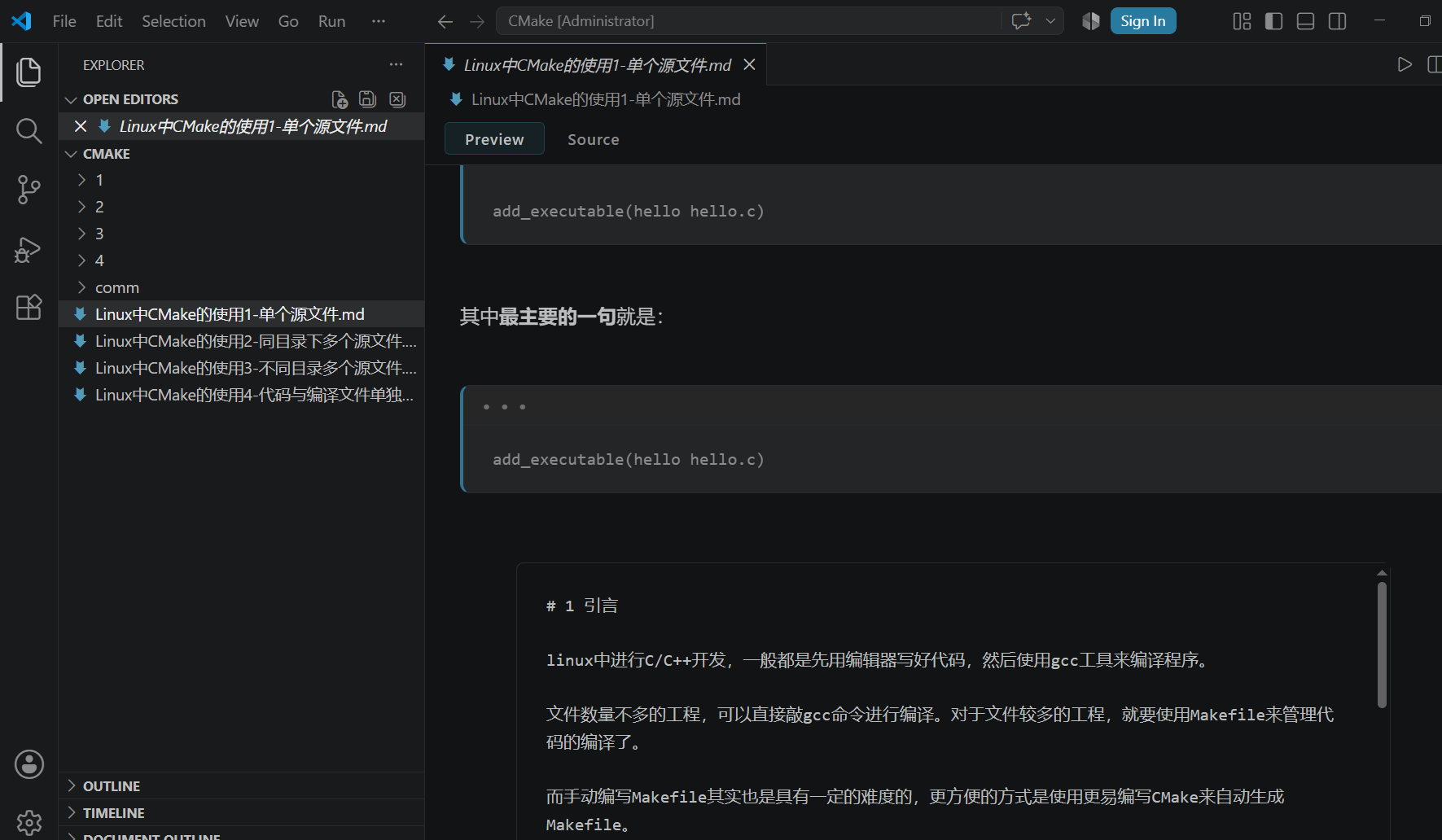Screen dimensions: 1442x840
Task: Expand the comm folder
Action: pyautogui.click(x=81, y=287)
